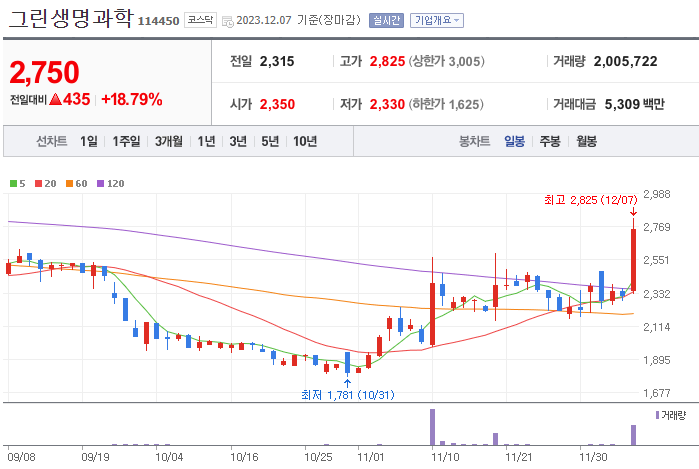Viewport: 699px width, 469px height.
Task: Click the change rate +18.79%
Action: (x=132, y=99)
